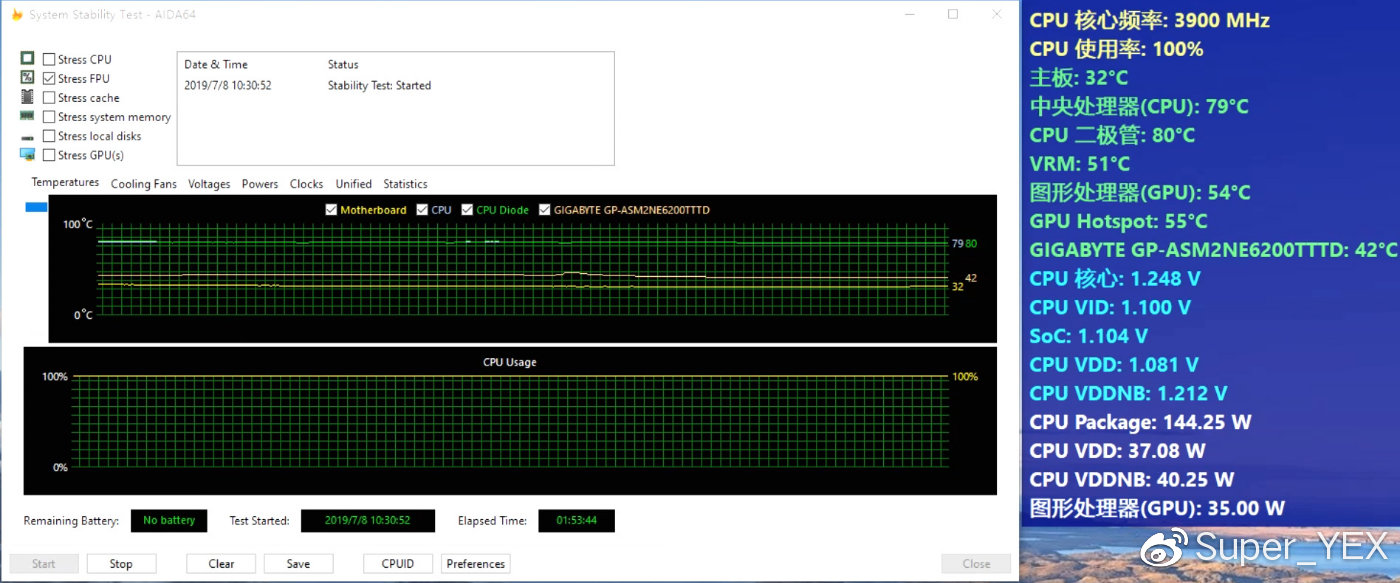
Task: Open the Preferences dialog
Action: pyautogui.click(x=475, y=563)
